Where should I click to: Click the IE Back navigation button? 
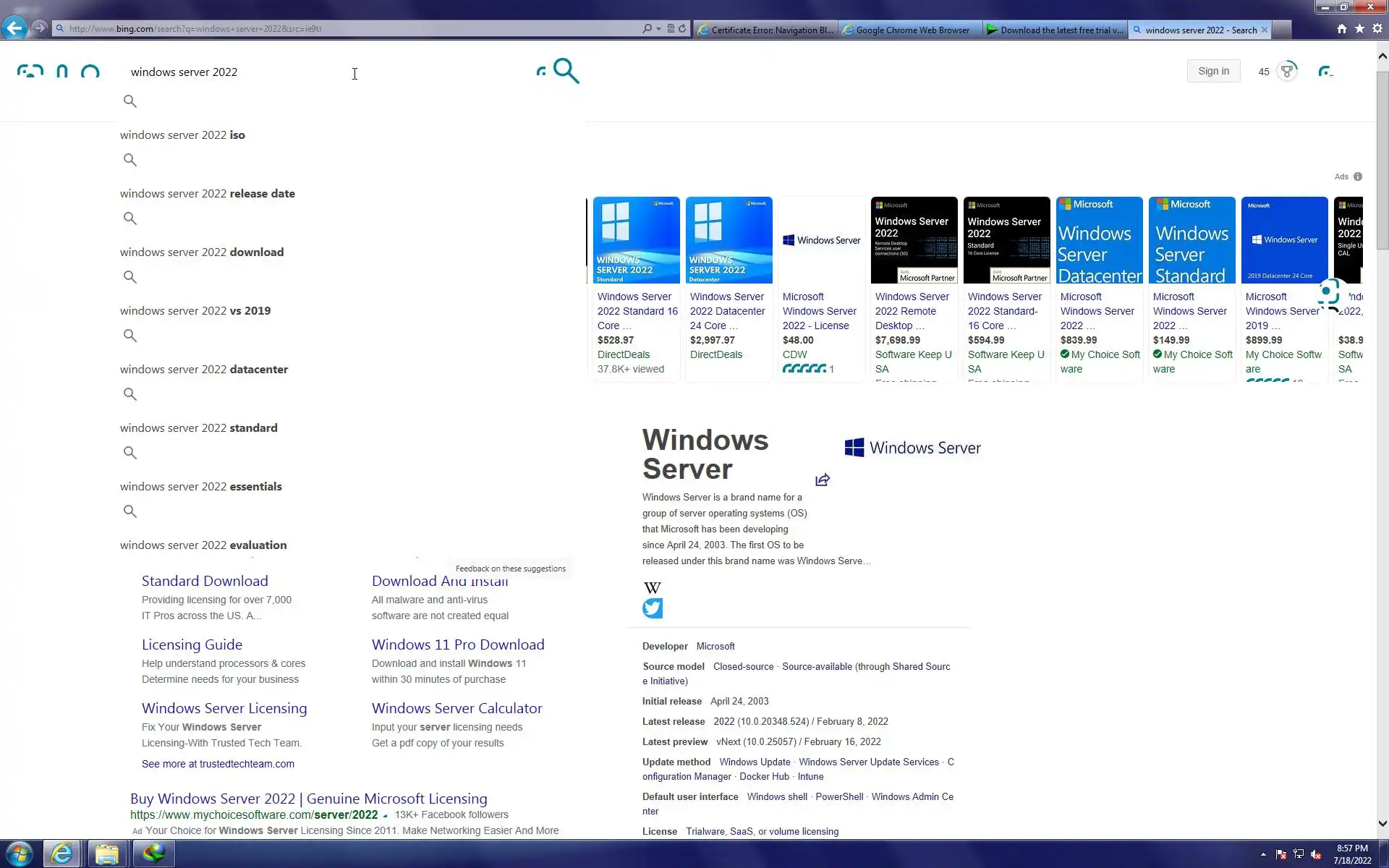[14, 28]
